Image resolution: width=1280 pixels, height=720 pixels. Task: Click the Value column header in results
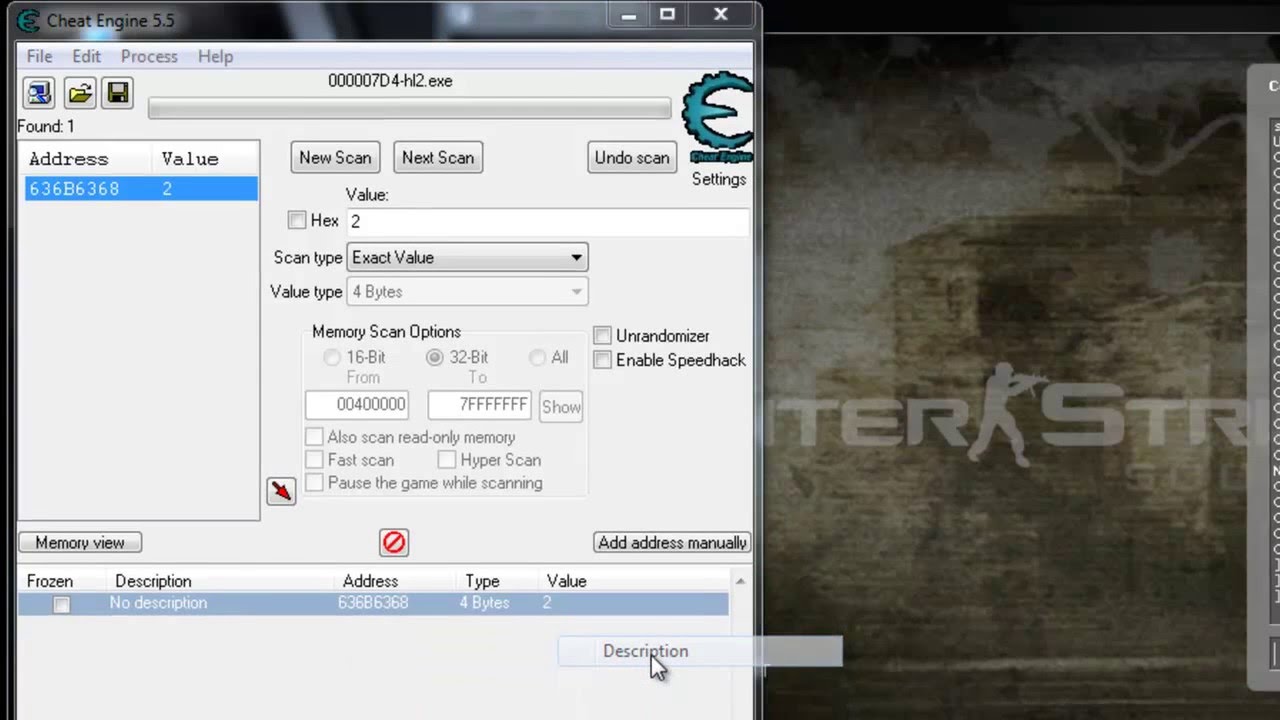[x=190, y=159]
